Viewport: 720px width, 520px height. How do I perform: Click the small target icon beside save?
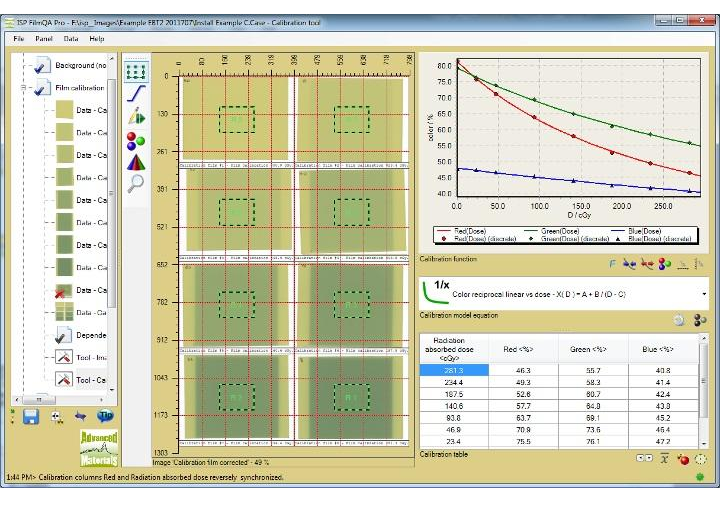click(56, 417)
